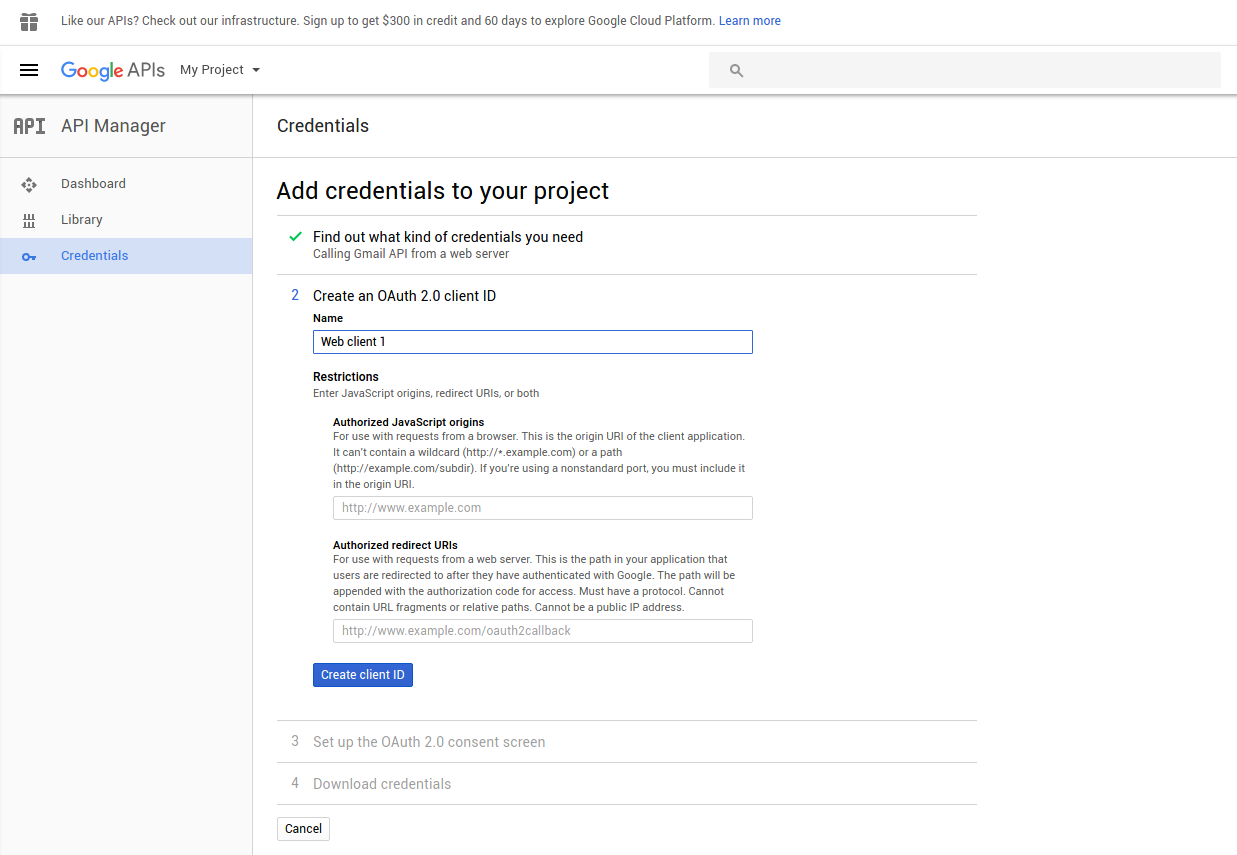Click the Authorized redirect URIs input field
Screen dimensions: 1237x855
coord(542,631)
